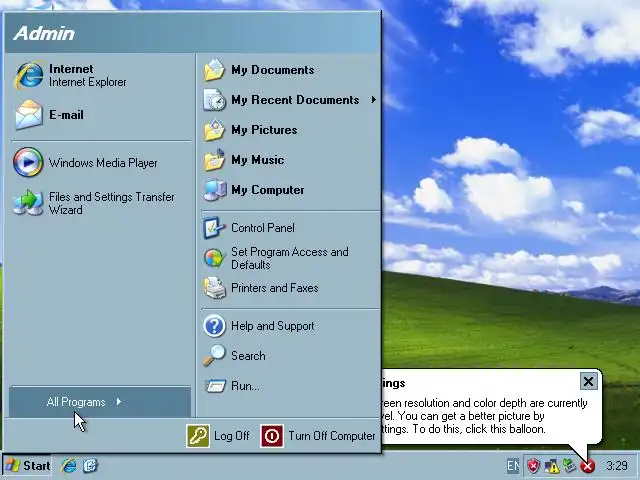Click the My Music text
The width and height of the screenshot is (640, 480).
(x=258, y=160)
